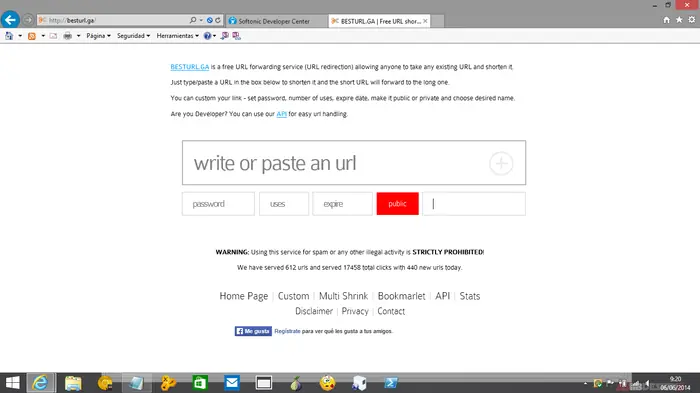Open the Home Page footer link
The image size is (700, 393).
(244, 296)
